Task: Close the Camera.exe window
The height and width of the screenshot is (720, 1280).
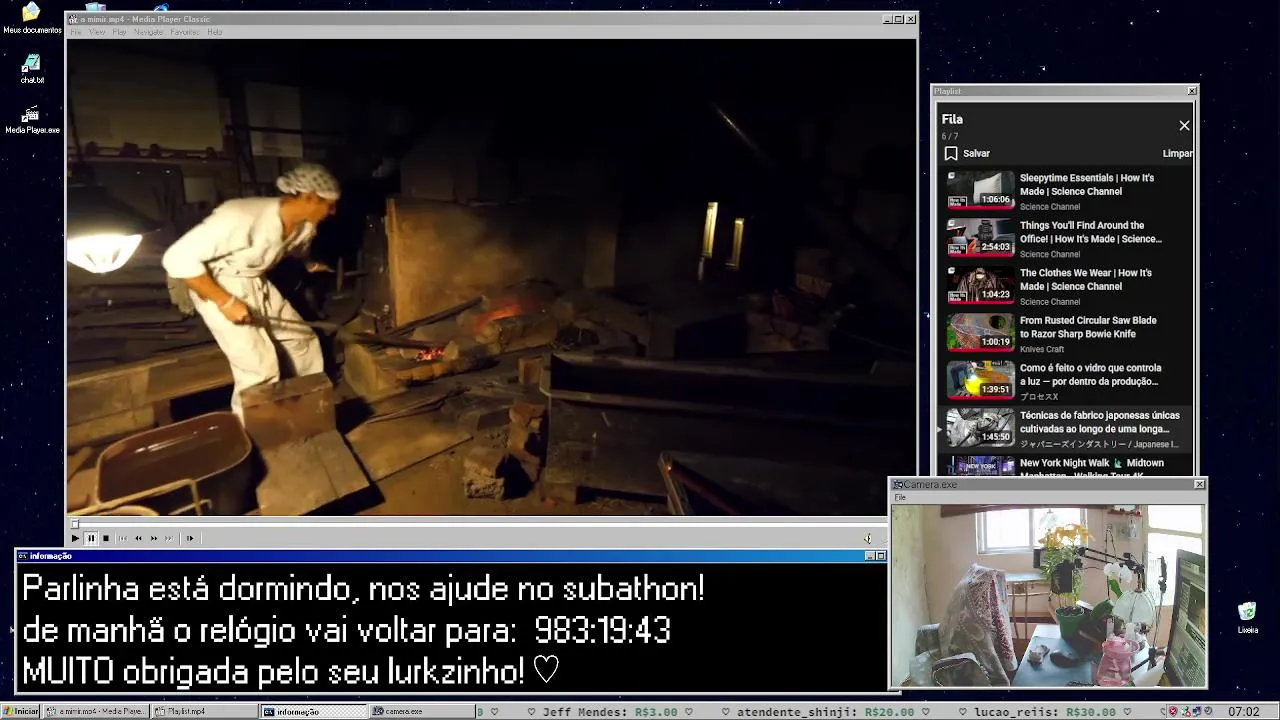Action: click(x=1200, y=484)
